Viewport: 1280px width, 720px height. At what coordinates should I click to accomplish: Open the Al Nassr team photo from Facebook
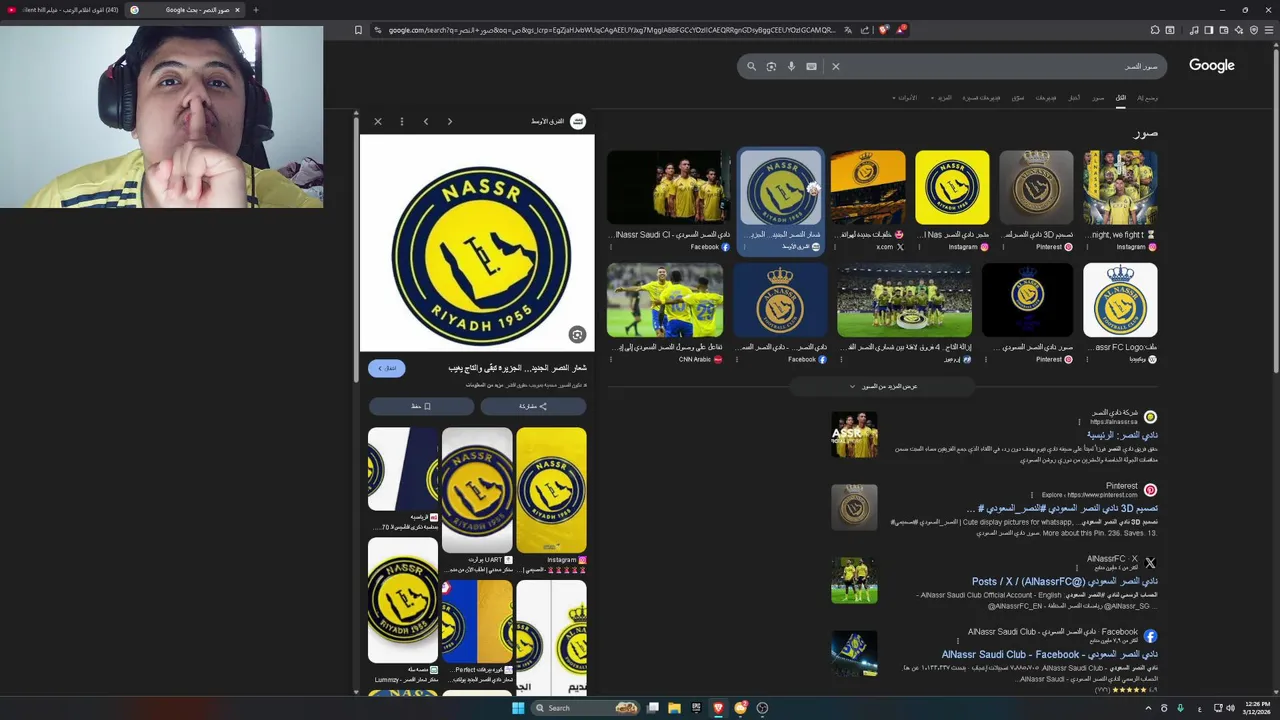pyautogui.click(x=669, y=188)
